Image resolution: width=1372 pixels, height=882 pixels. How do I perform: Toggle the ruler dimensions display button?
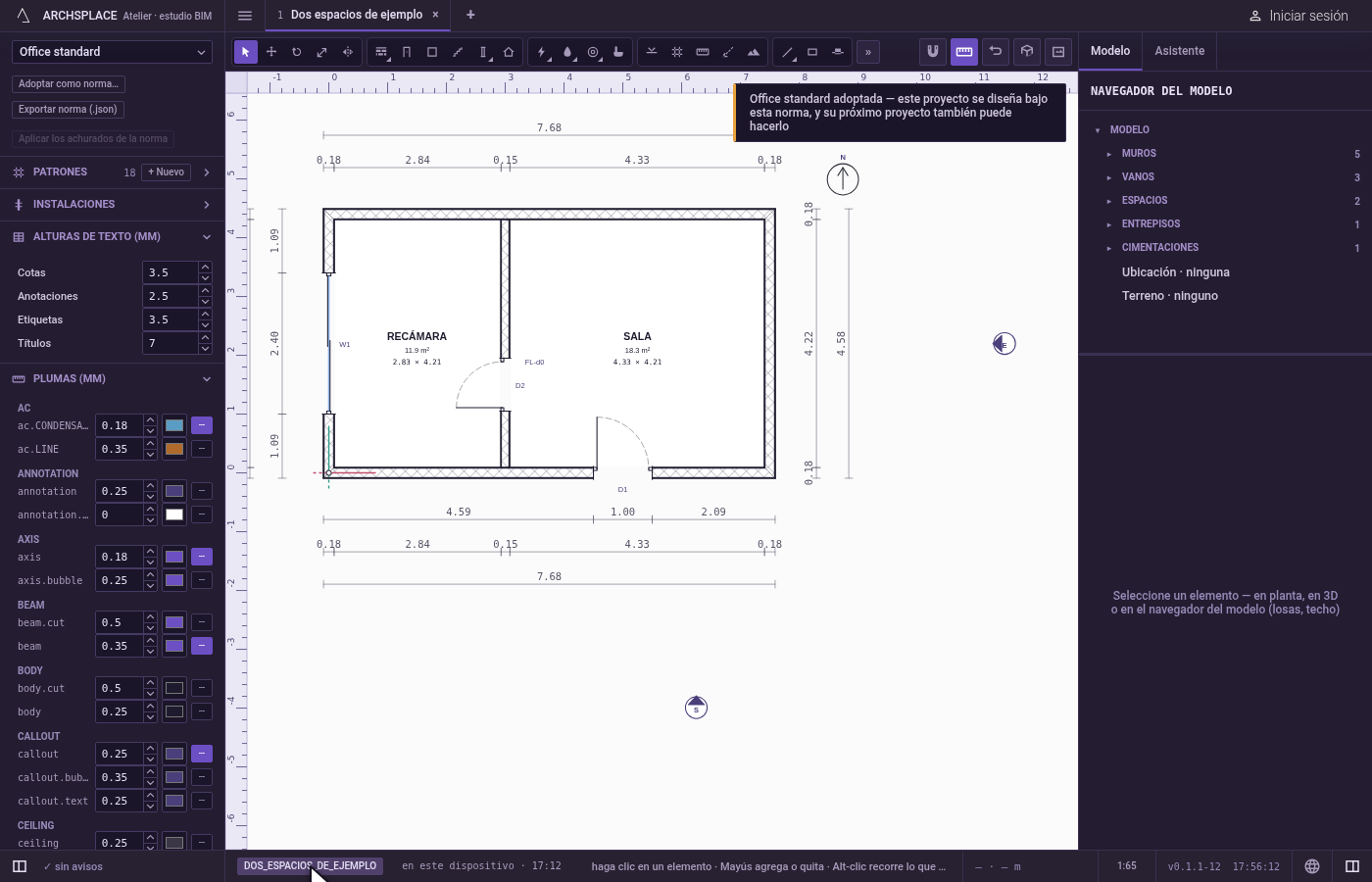[x=964, y=52]
